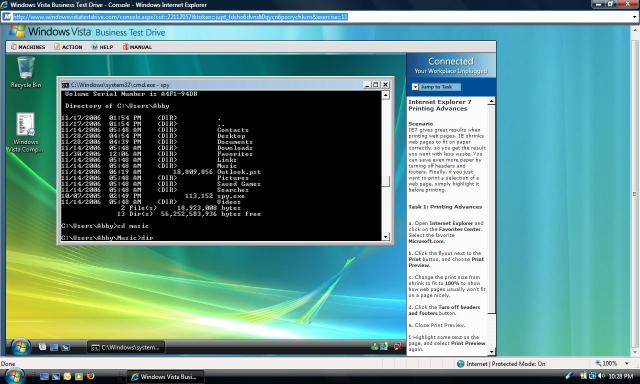The image size is (640, 384).
Task: Click the middle quick launch icon in console taskbar
Action: 54,347
